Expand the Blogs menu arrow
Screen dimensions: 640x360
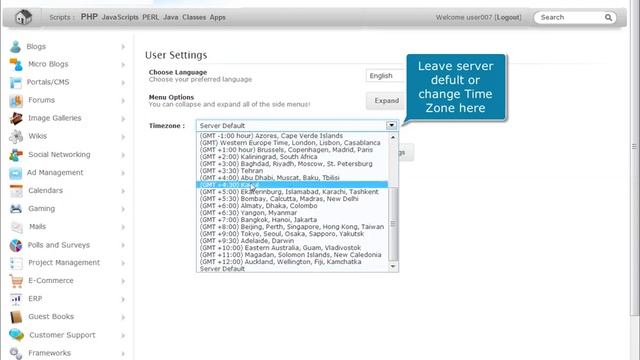click(123, 47)
